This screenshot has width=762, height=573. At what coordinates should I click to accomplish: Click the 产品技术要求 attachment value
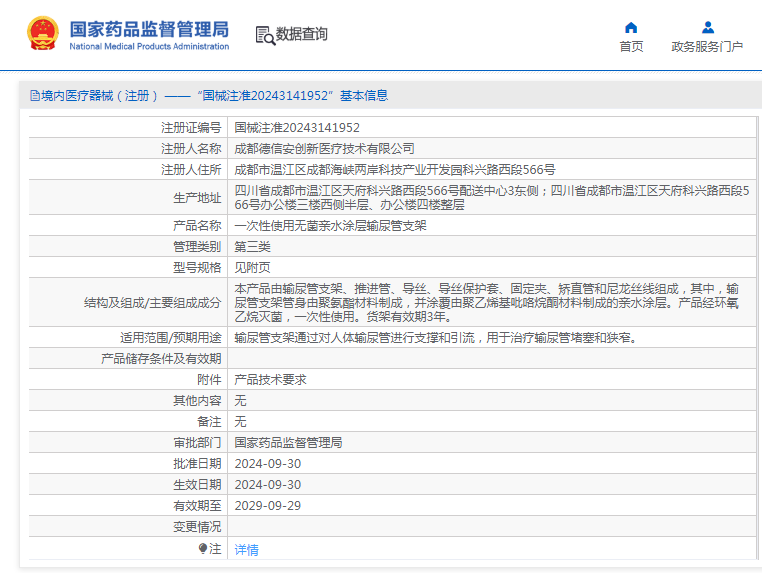click(x=270, y=380)
